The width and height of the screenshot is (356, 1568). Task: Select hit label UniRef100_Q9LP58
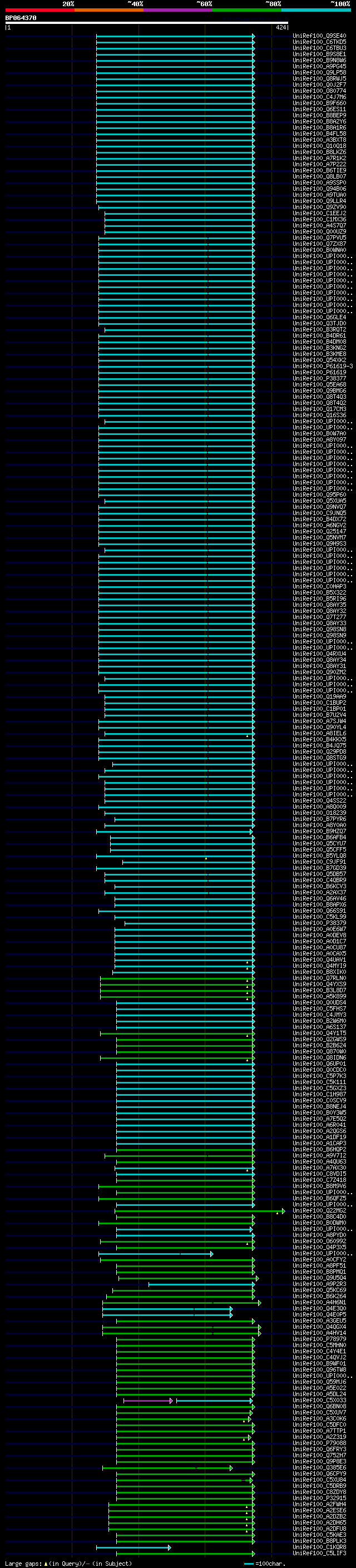tap(319, 72)
